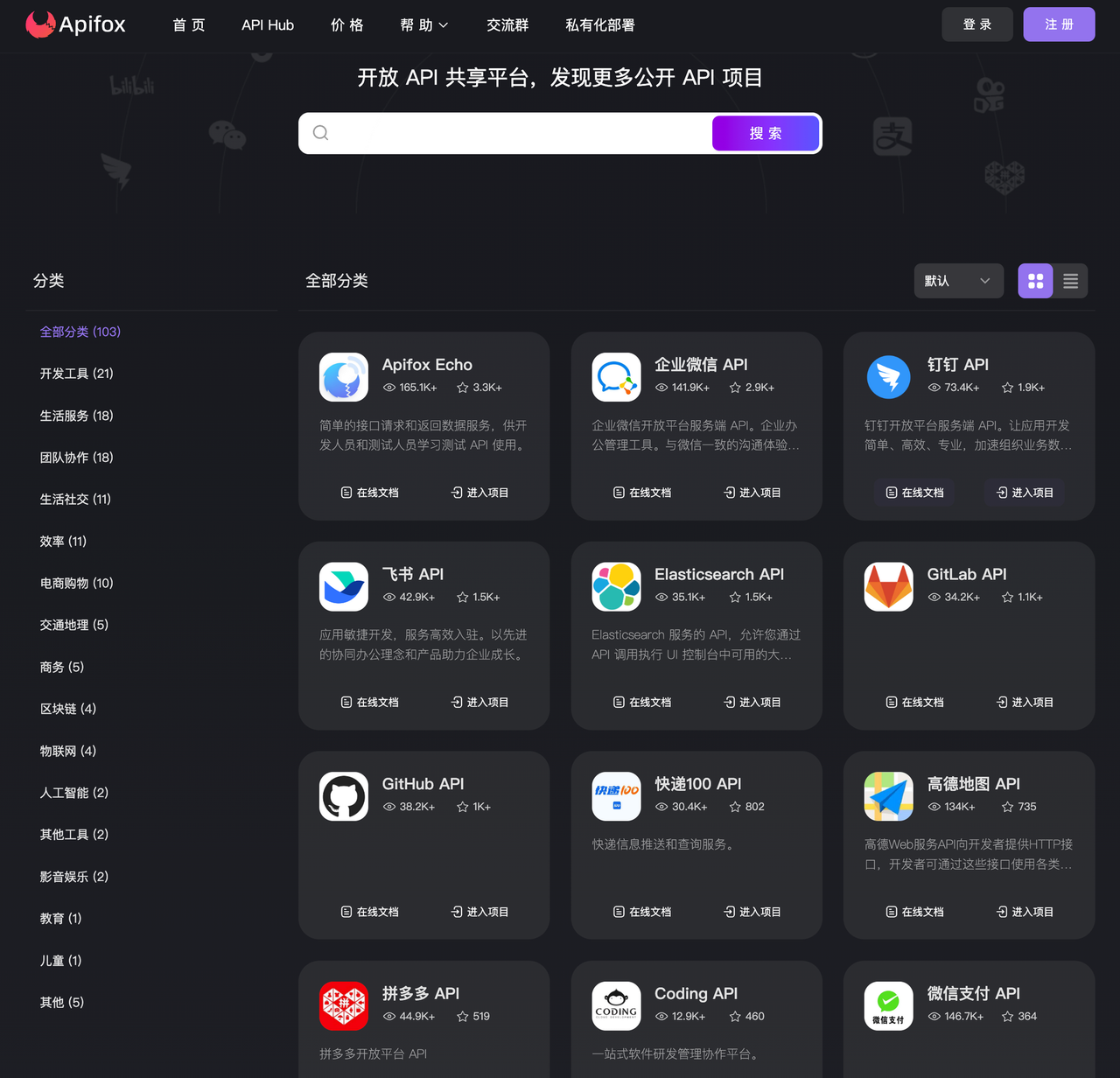Switch to list view layout
The height and width of the screenshot is (1078, 1120).
point(1070,281)
